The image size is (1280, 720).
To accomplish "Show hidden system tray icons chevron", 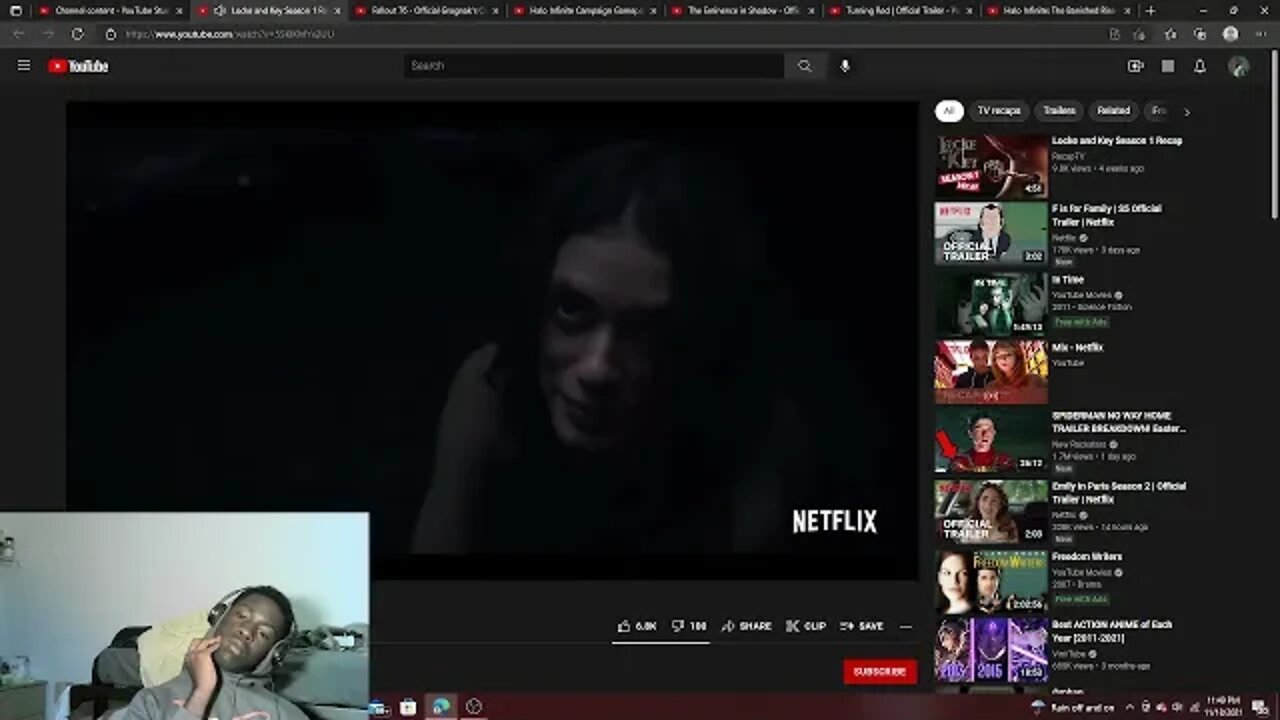I will pyautogui.click(x=1131, y=708).
